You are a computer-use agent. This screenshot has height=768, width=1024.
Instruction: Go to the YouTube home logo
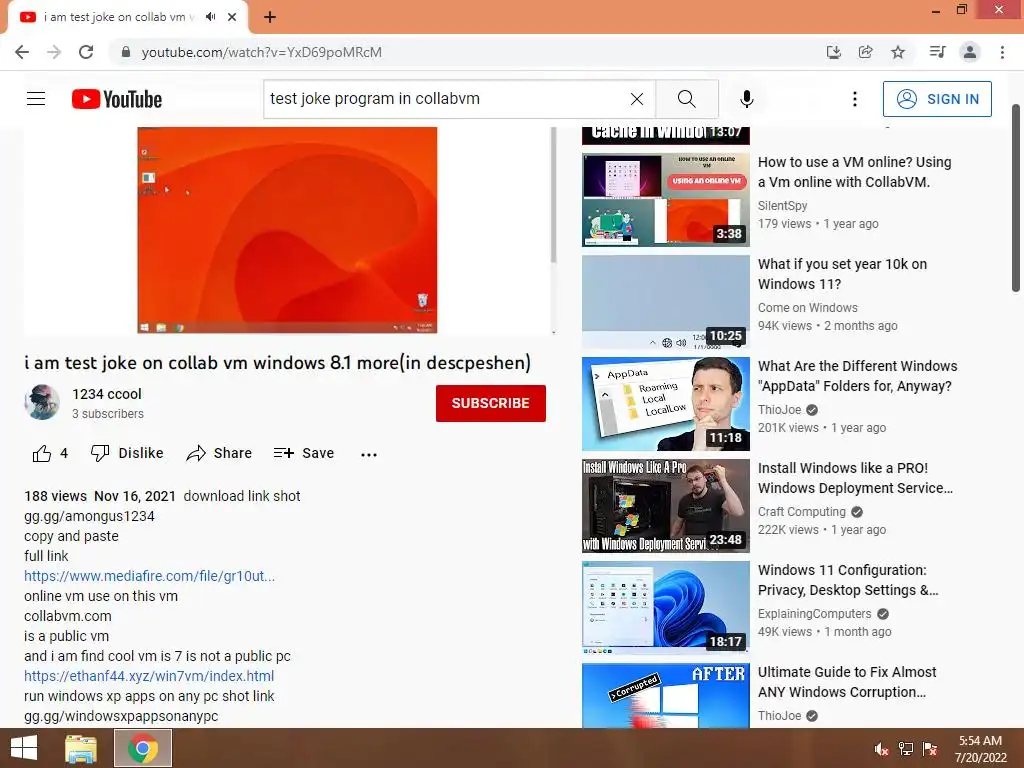coord(117,99)
